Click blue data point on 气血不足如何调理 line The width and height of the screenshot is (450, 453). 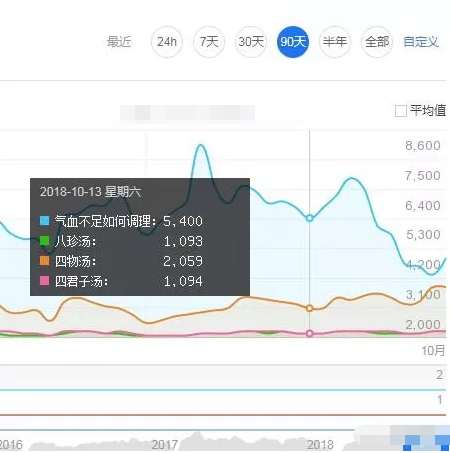click(x=309, y=218)
